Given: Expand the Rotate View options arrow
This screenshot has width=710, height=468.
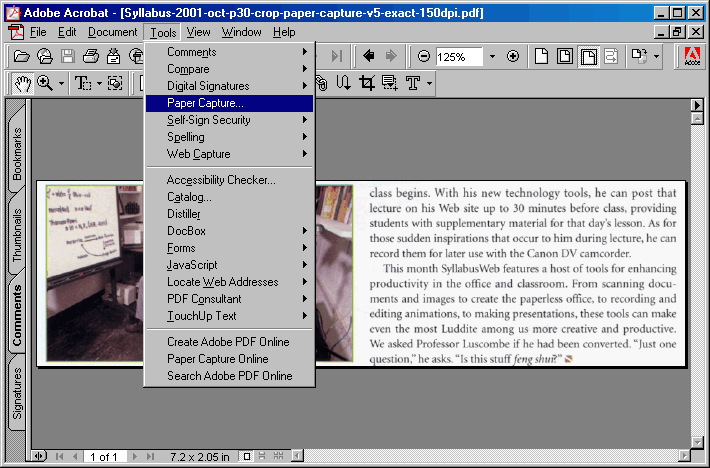Looking at the screenshot, I should [656, 57].
